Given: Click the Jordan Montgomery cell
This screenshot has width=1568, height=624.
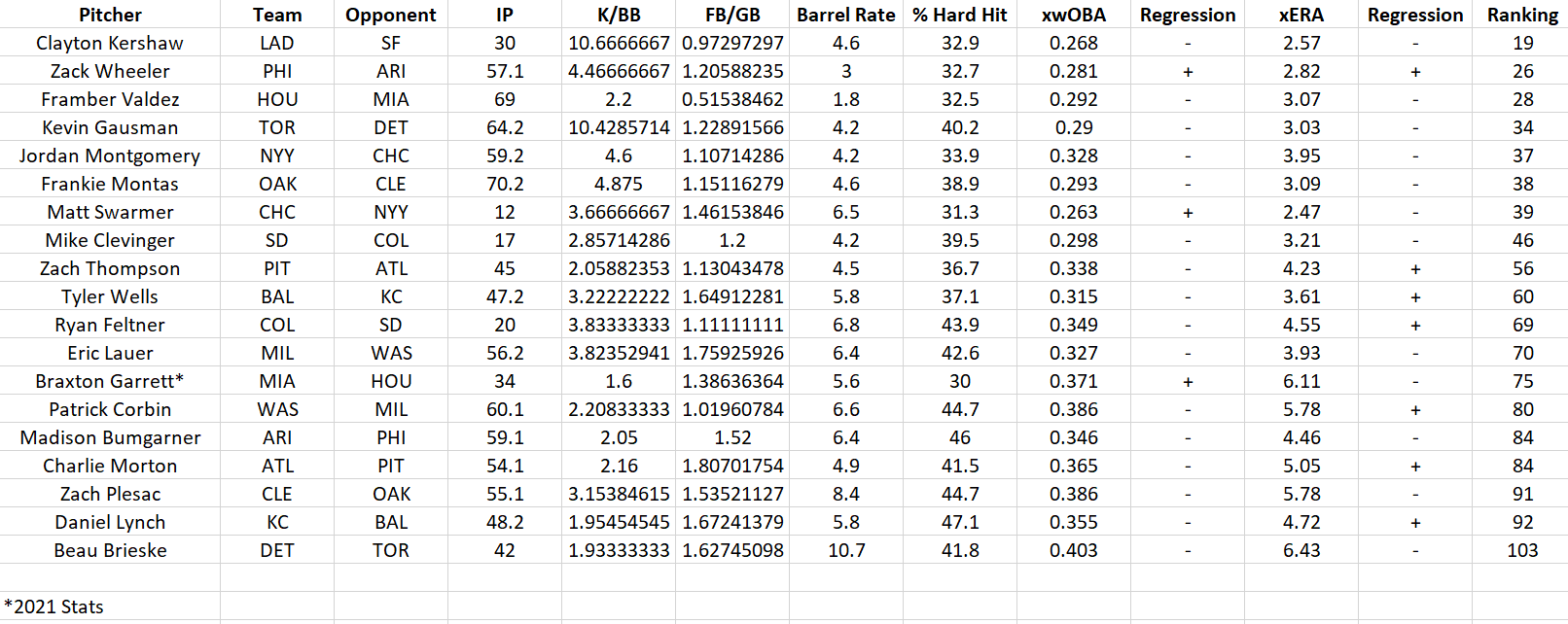Looking at the screenshot, I should 110,156.
